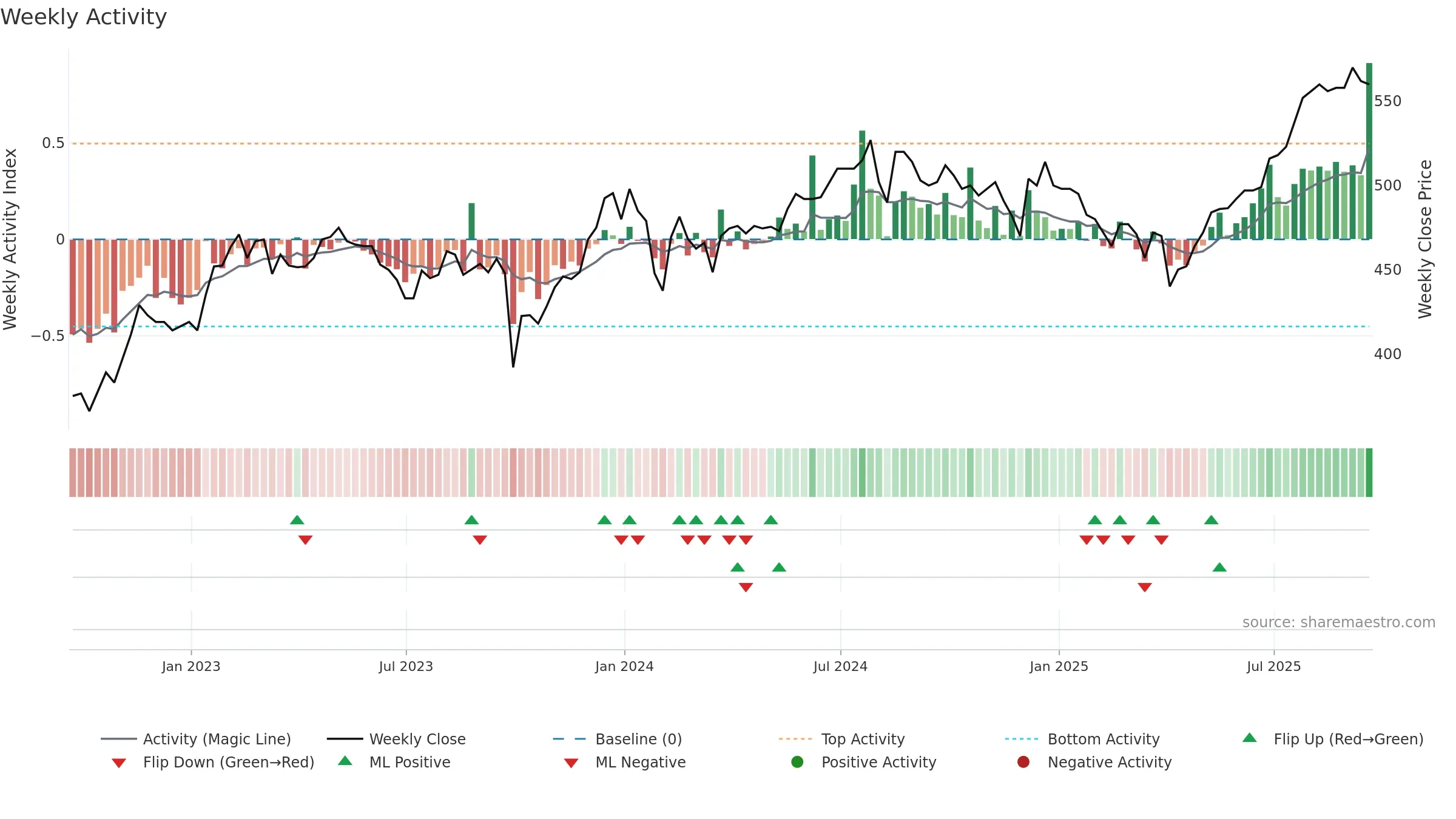The width and height of the screenshot is (1456, 819).
Task: Click the tallest green bar at chart's right end
Action: click(x=1369, y=151)
